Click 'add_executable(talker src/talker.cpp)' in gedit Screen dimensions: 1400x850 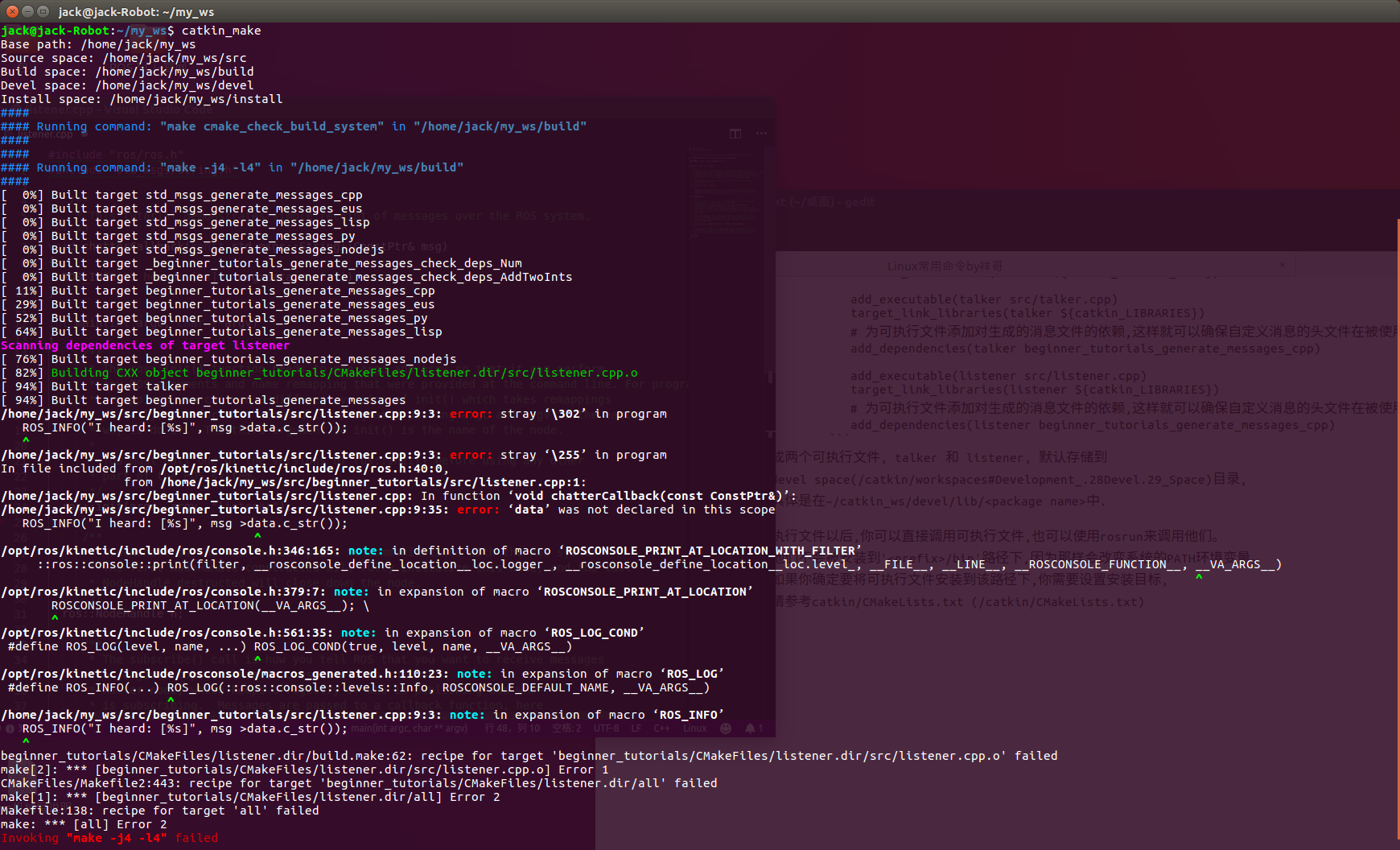(983, 299)
